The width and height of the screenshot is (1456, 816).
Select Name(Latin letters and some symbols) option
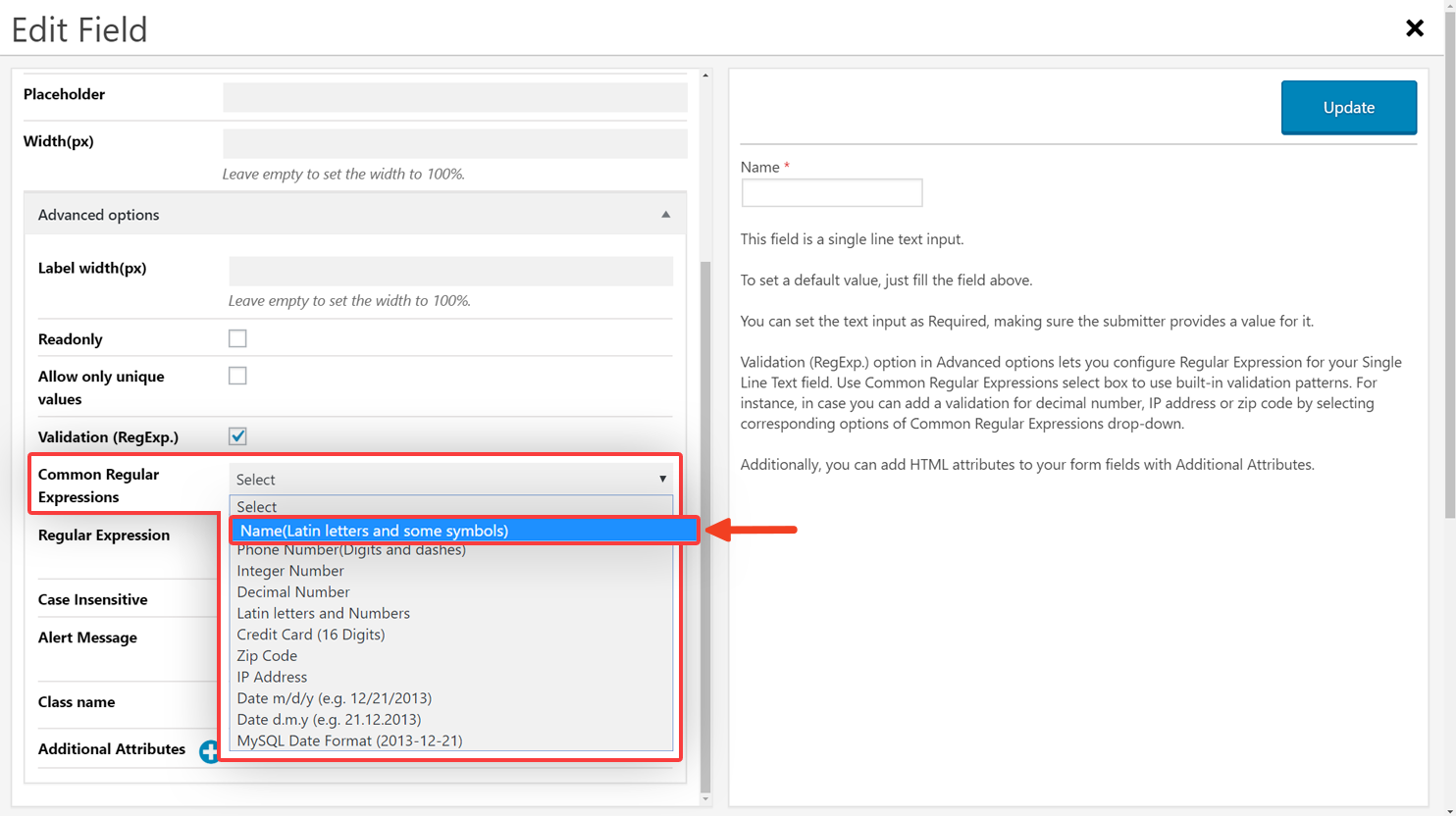click(x=463, y=531)
